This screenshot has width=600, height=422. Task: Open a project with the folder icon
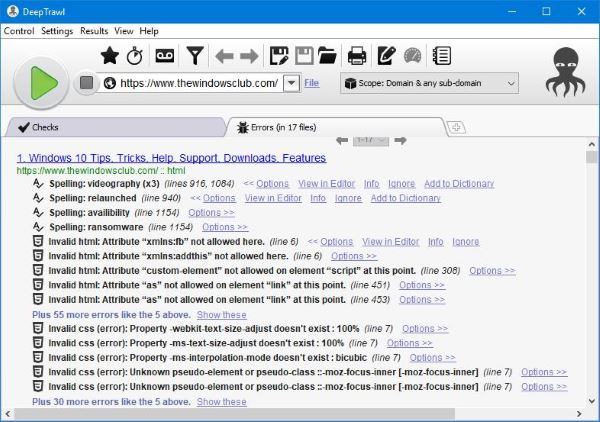pyautogui.click(x=328, y=56)
